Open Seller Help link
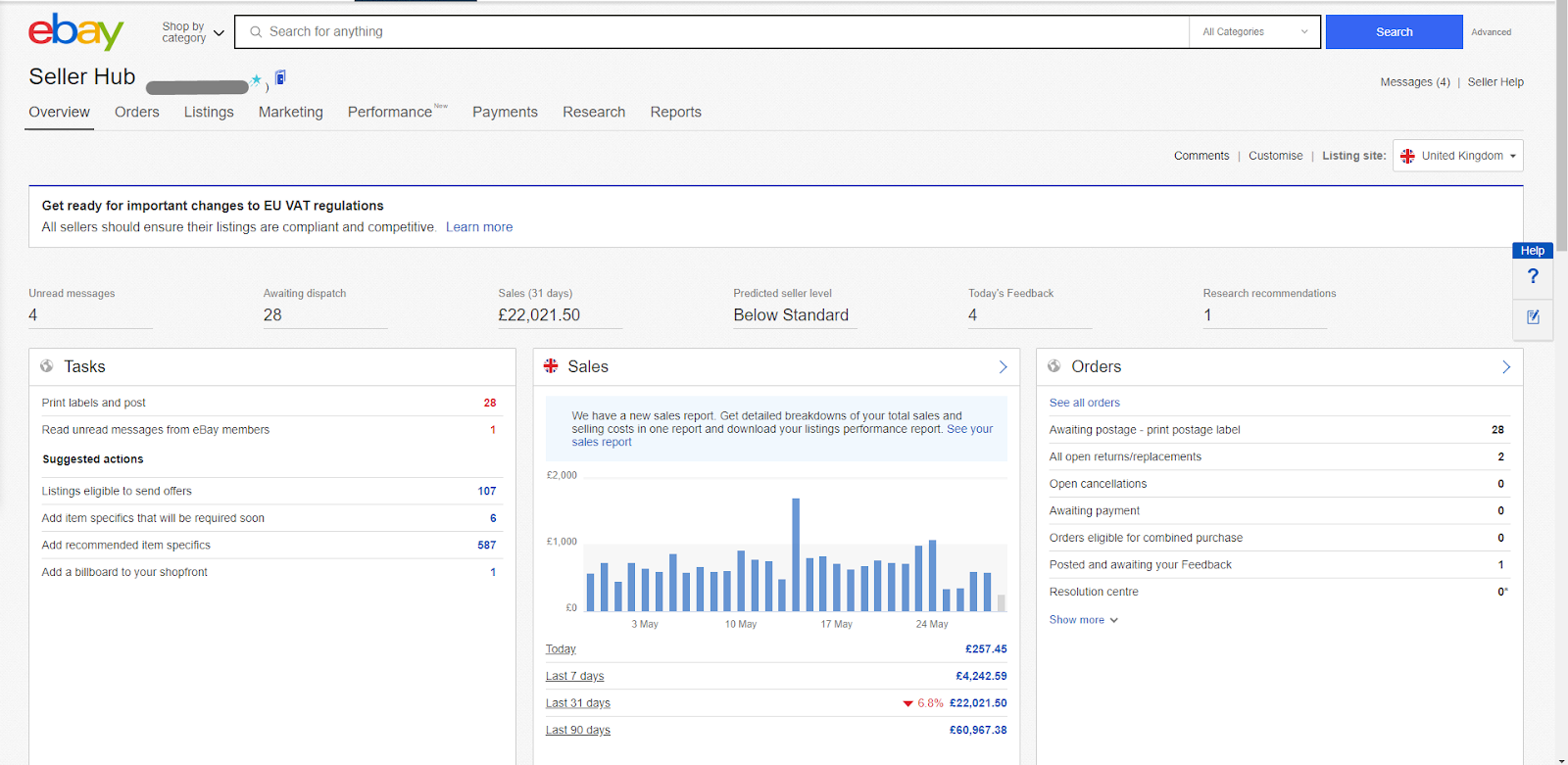The image size is (1568, 765). pos(1495,82)
